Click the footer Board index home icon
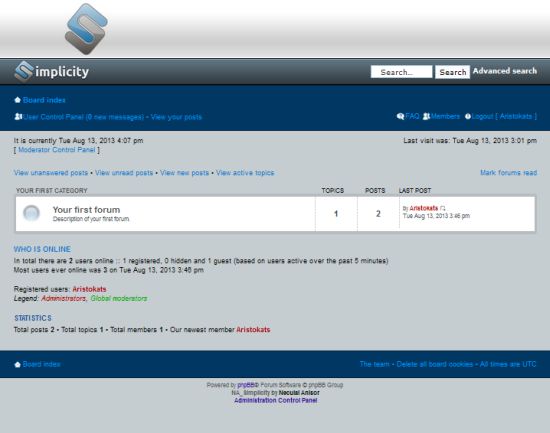550x433 pixels. click(x=17, y=364)
